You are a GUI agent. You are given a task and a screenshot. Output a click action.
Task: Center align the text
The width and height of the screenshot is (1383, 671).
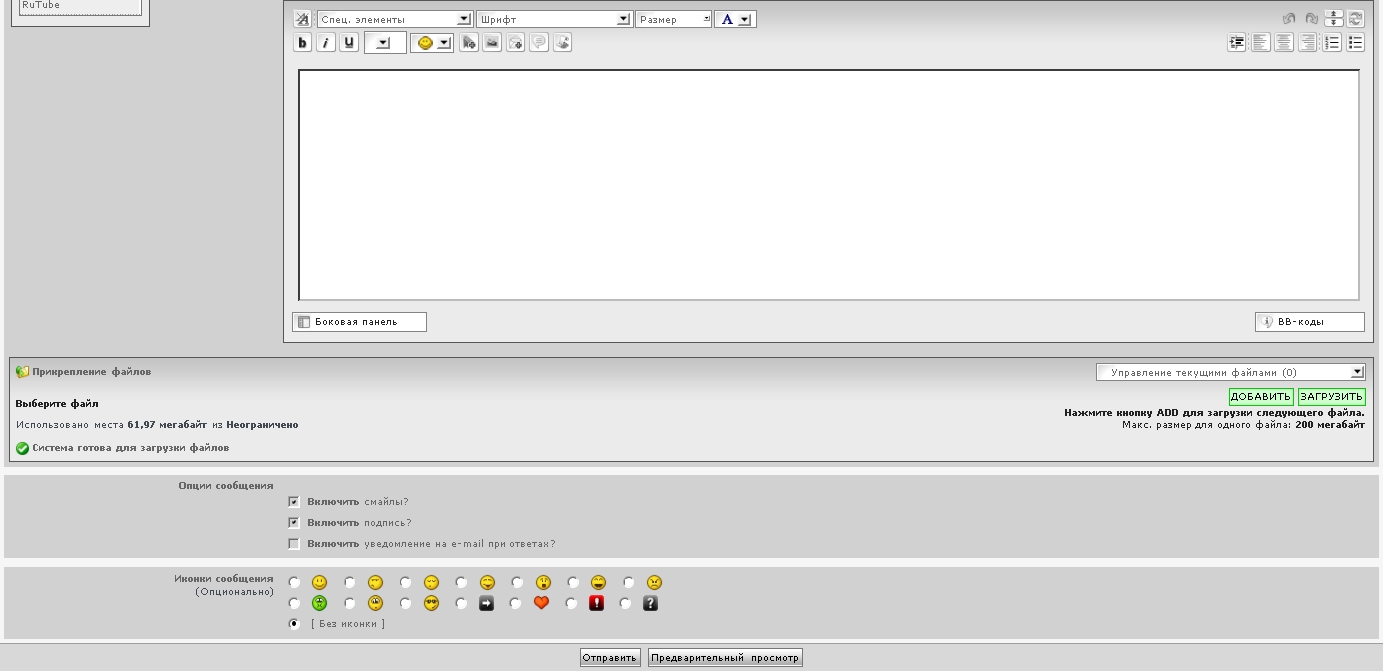(x=1284, y=43)
